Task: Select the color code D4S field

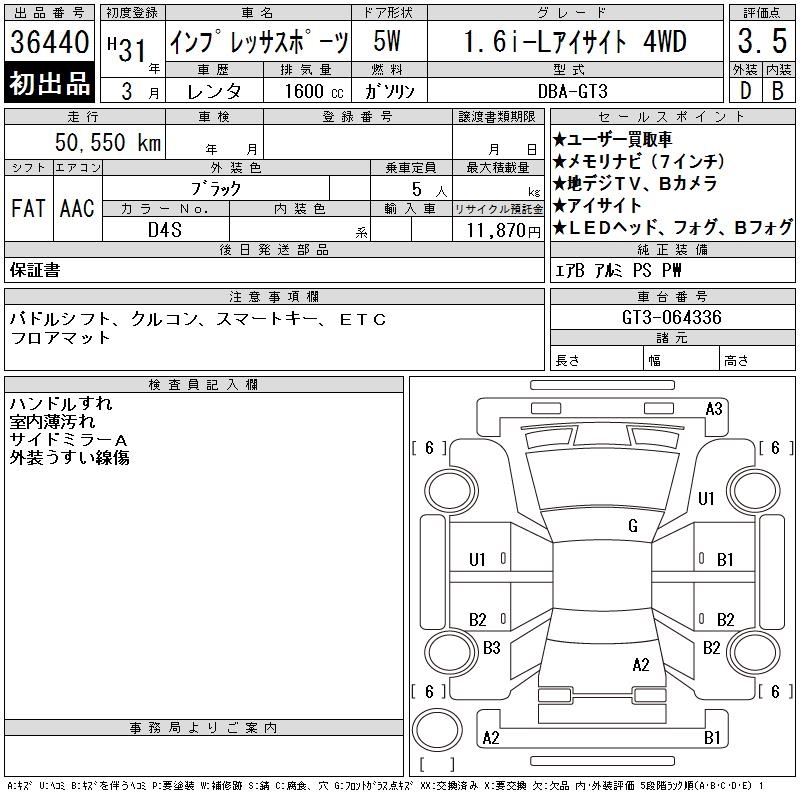Action: pos(165,229)
